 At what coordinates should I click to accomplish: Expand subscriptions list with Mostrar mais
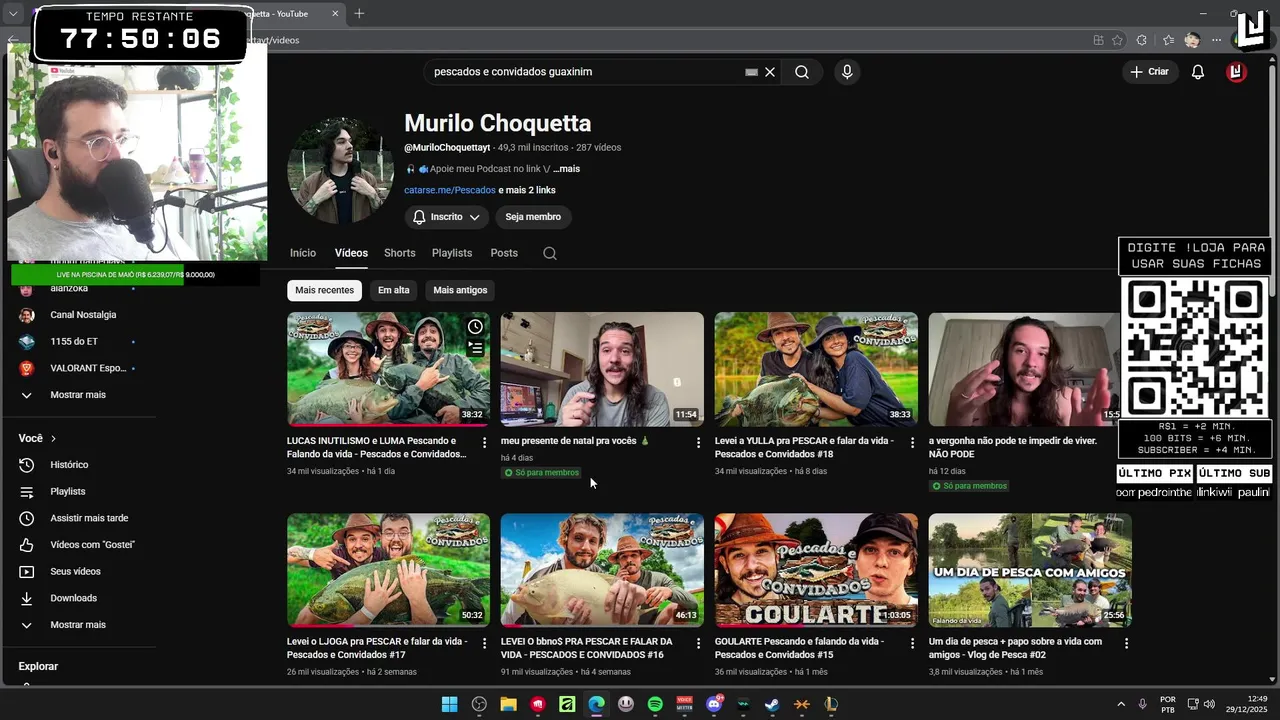78,395
